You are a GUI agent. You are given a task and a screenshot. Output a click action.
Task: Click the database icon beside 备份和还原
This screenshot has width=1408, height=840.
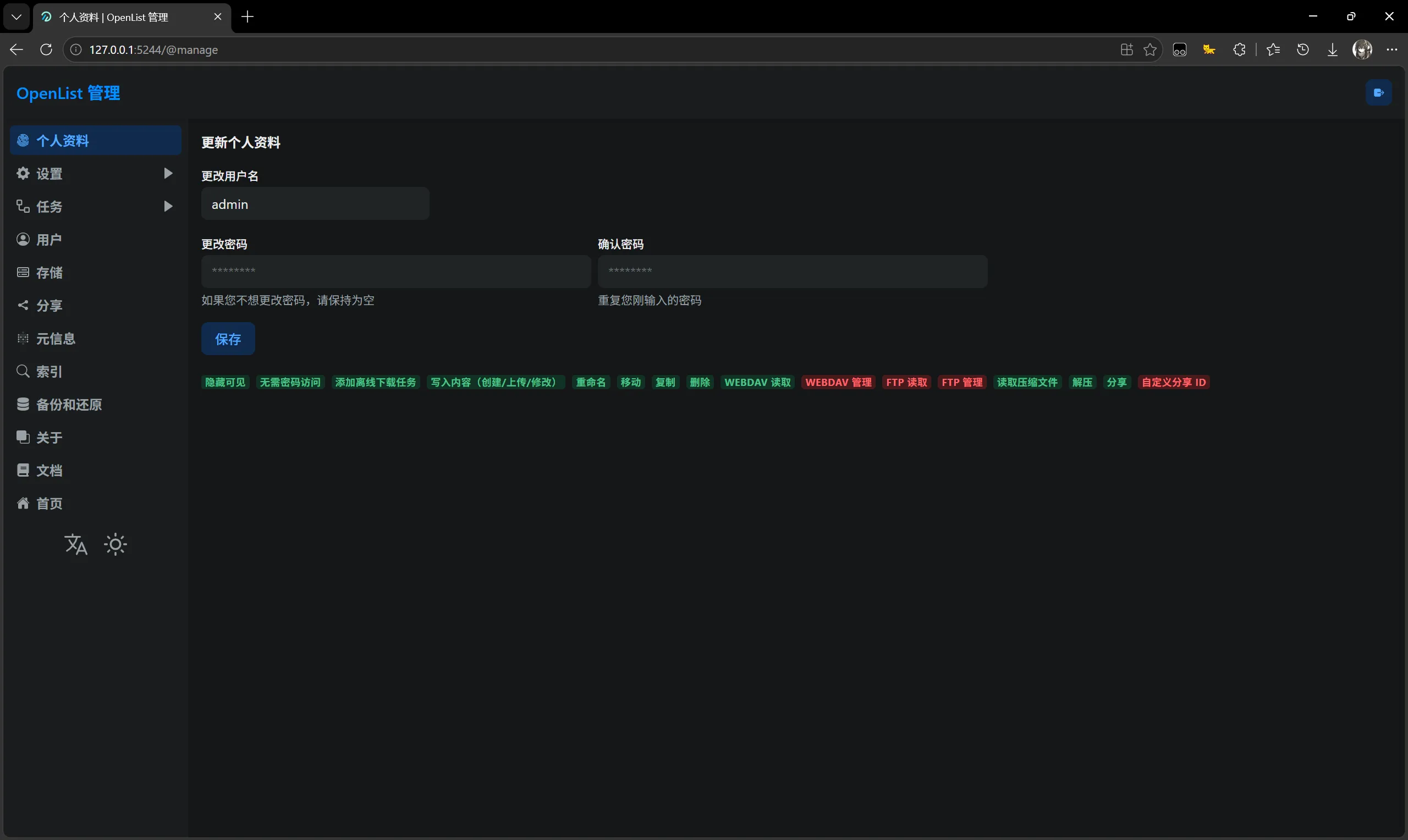click(x=23, y=404)
